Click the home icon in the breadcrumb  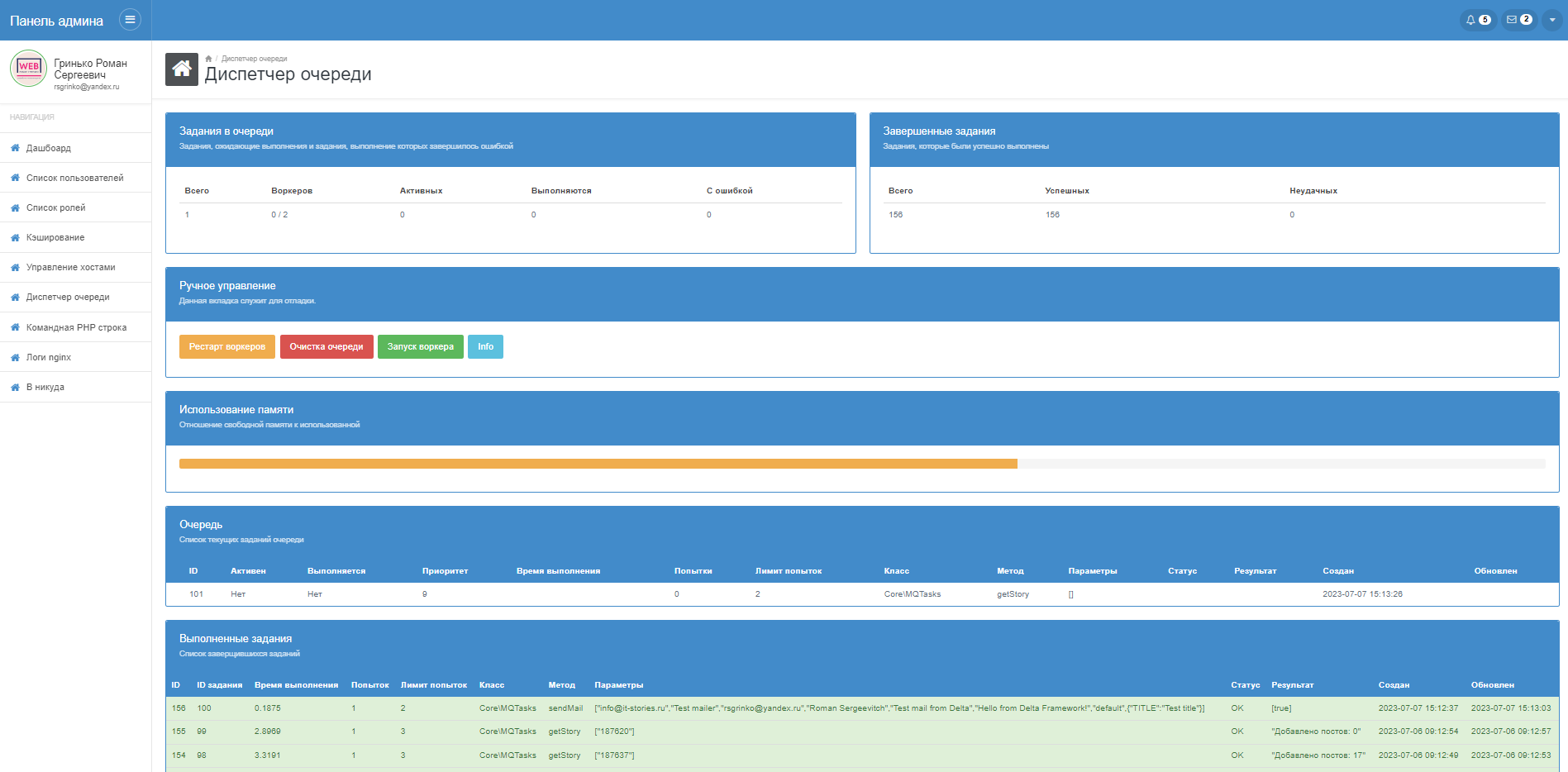point(208,59)
